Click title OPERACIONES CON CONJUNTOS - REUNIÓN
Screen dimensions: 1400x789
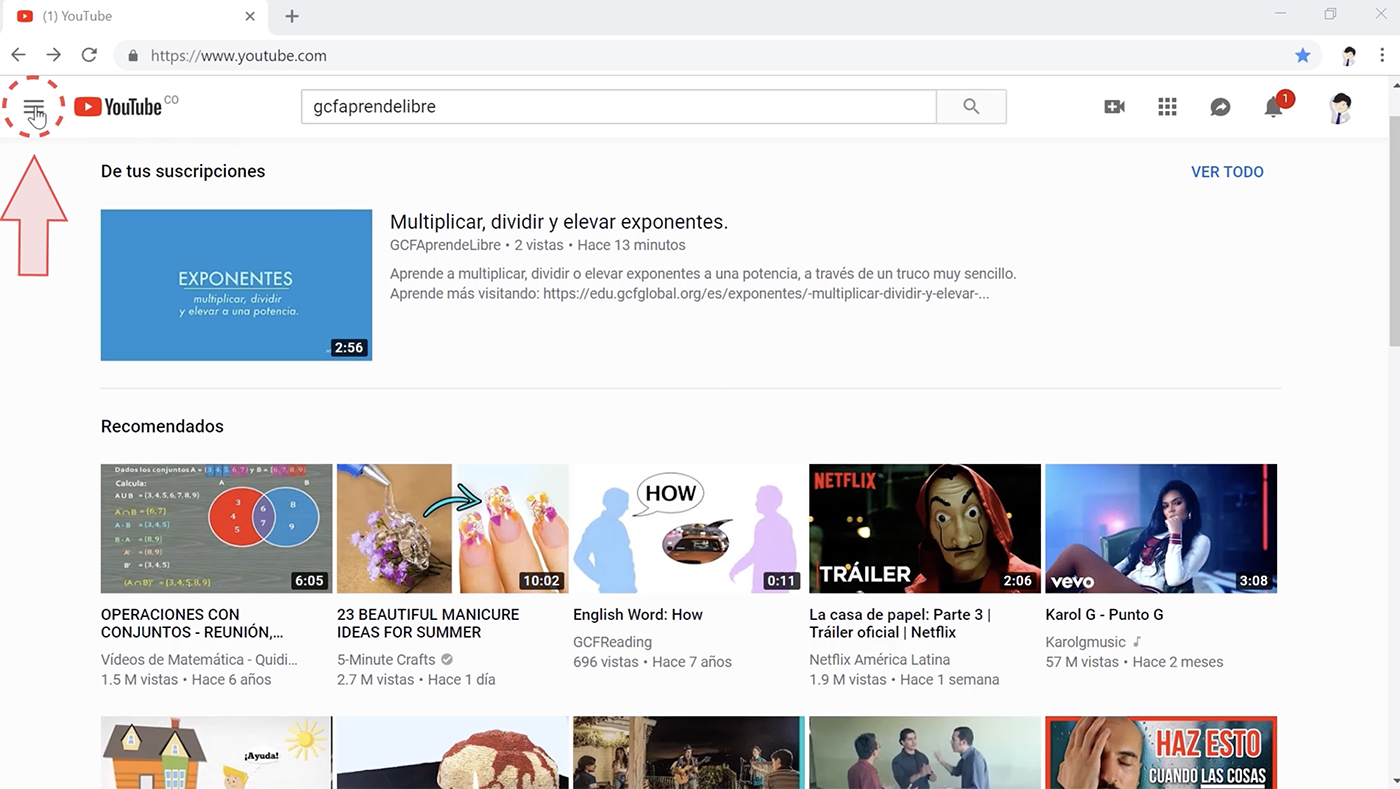pos(192,623)
